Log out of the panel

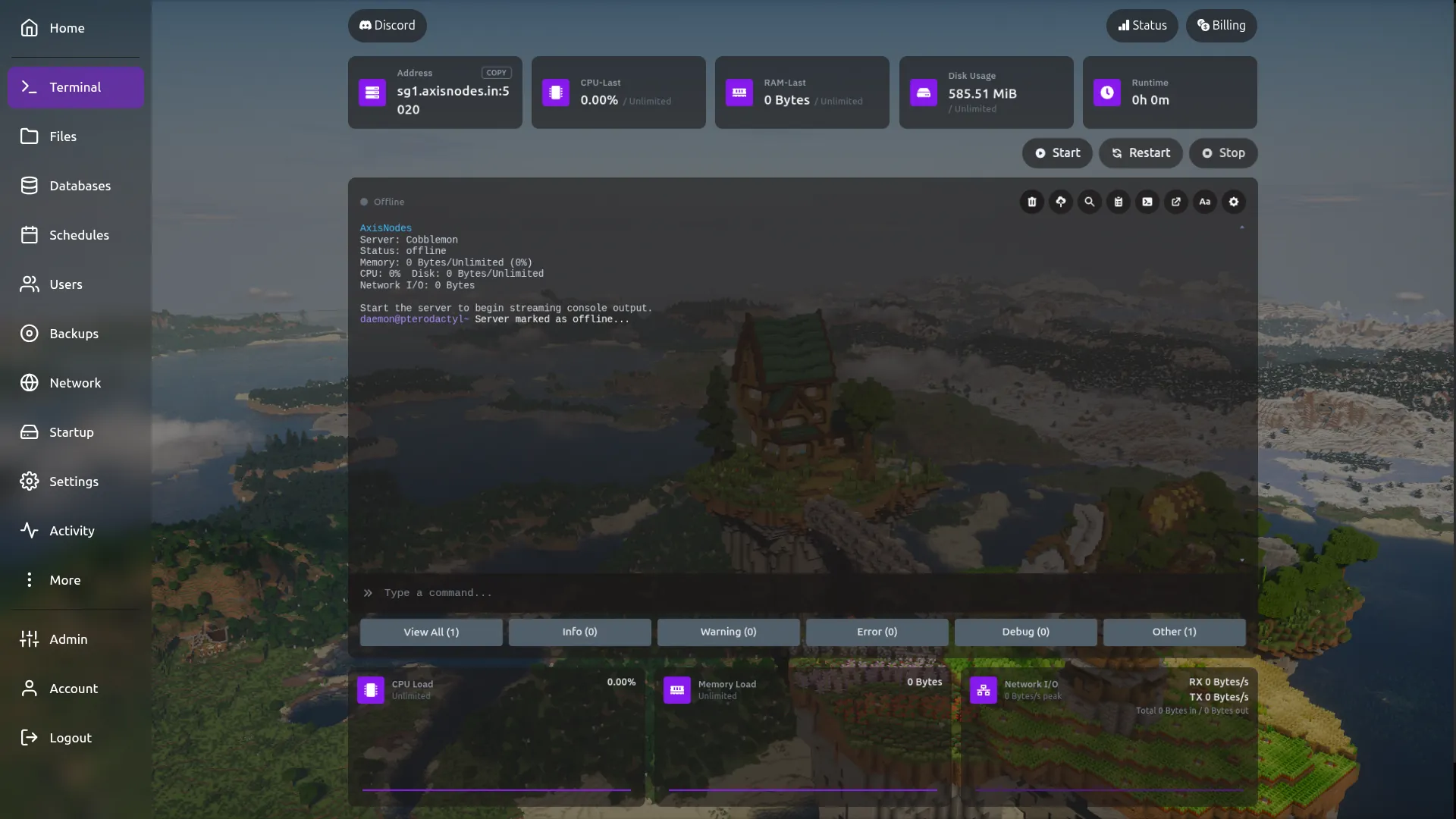[x=76, y=738]
